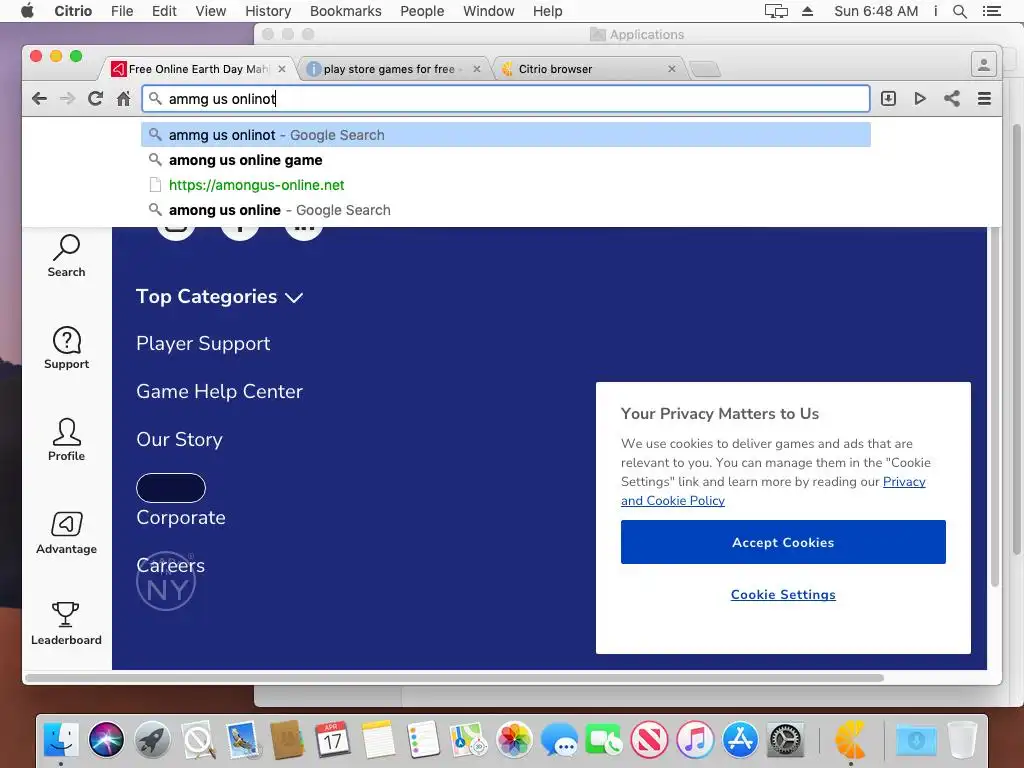Click the share icon in toolbar

(952, 99)
